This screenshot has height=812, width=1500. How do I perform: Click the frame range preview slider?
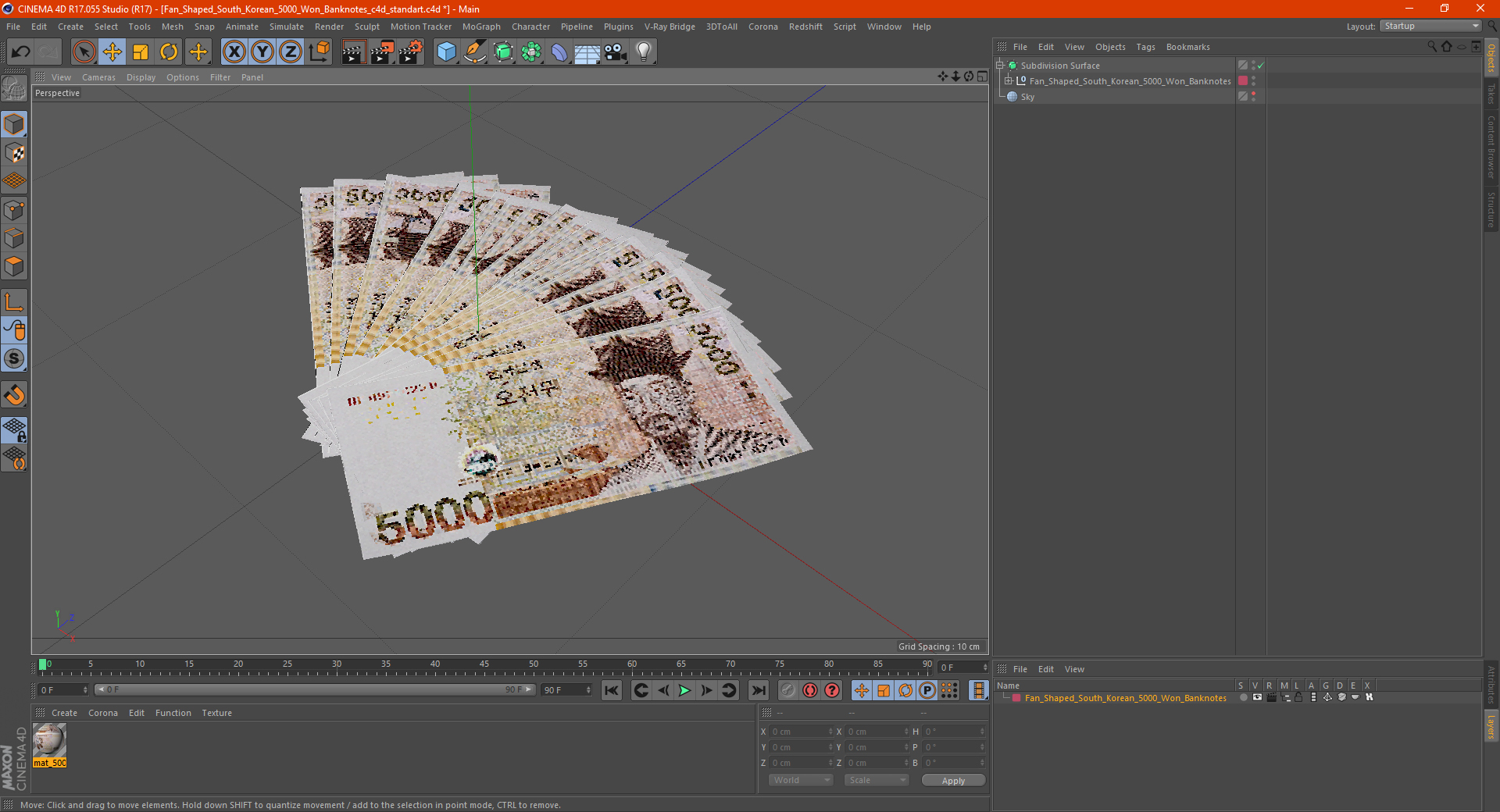pyautogui.click(x=315, y=690)
